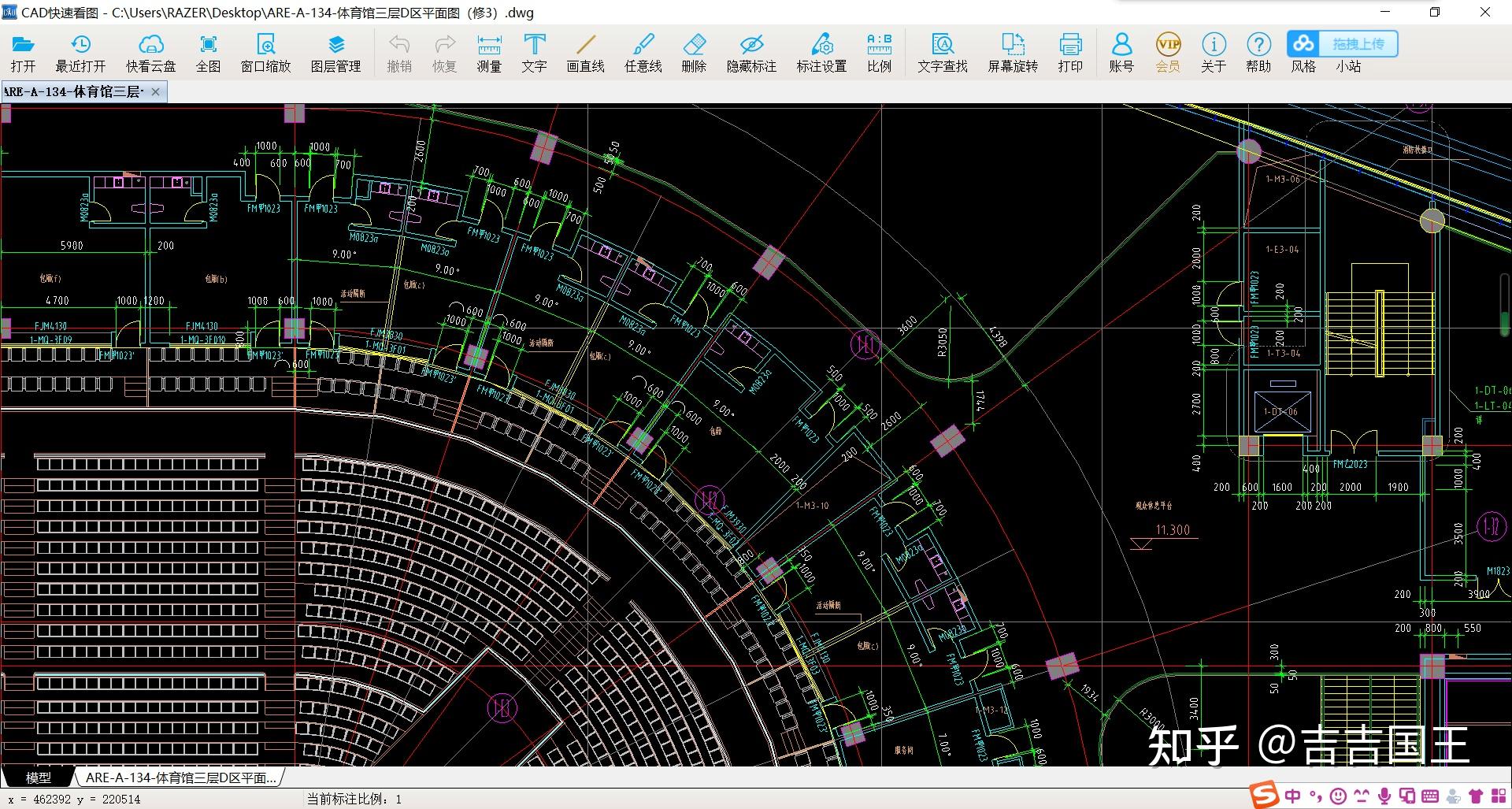Click the Sogou microphone voice input
Viewport: 1512px width, 809px height.
point(1384,796)
